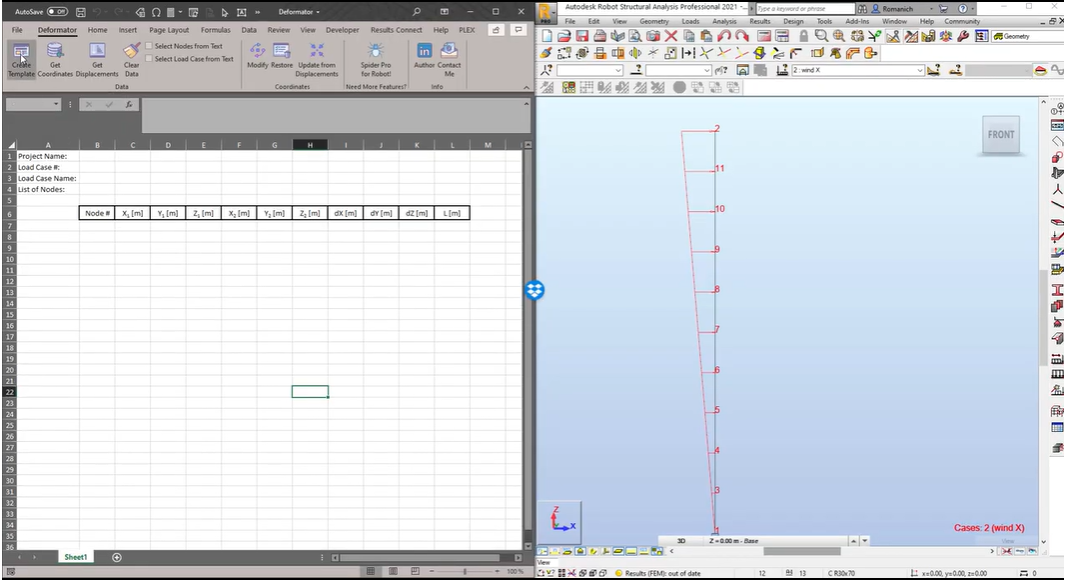Switch to Excel Home tab

pyautogui.click(x=97, y=30)
